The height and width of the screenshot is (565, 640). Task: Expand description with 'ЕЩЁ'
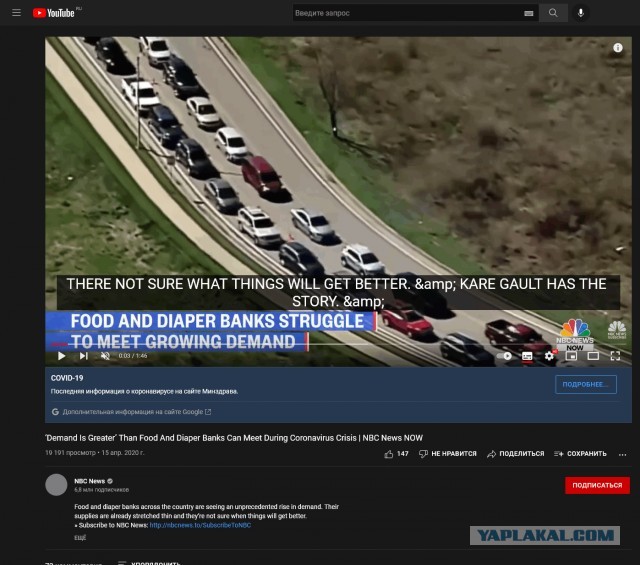point(80,538)
